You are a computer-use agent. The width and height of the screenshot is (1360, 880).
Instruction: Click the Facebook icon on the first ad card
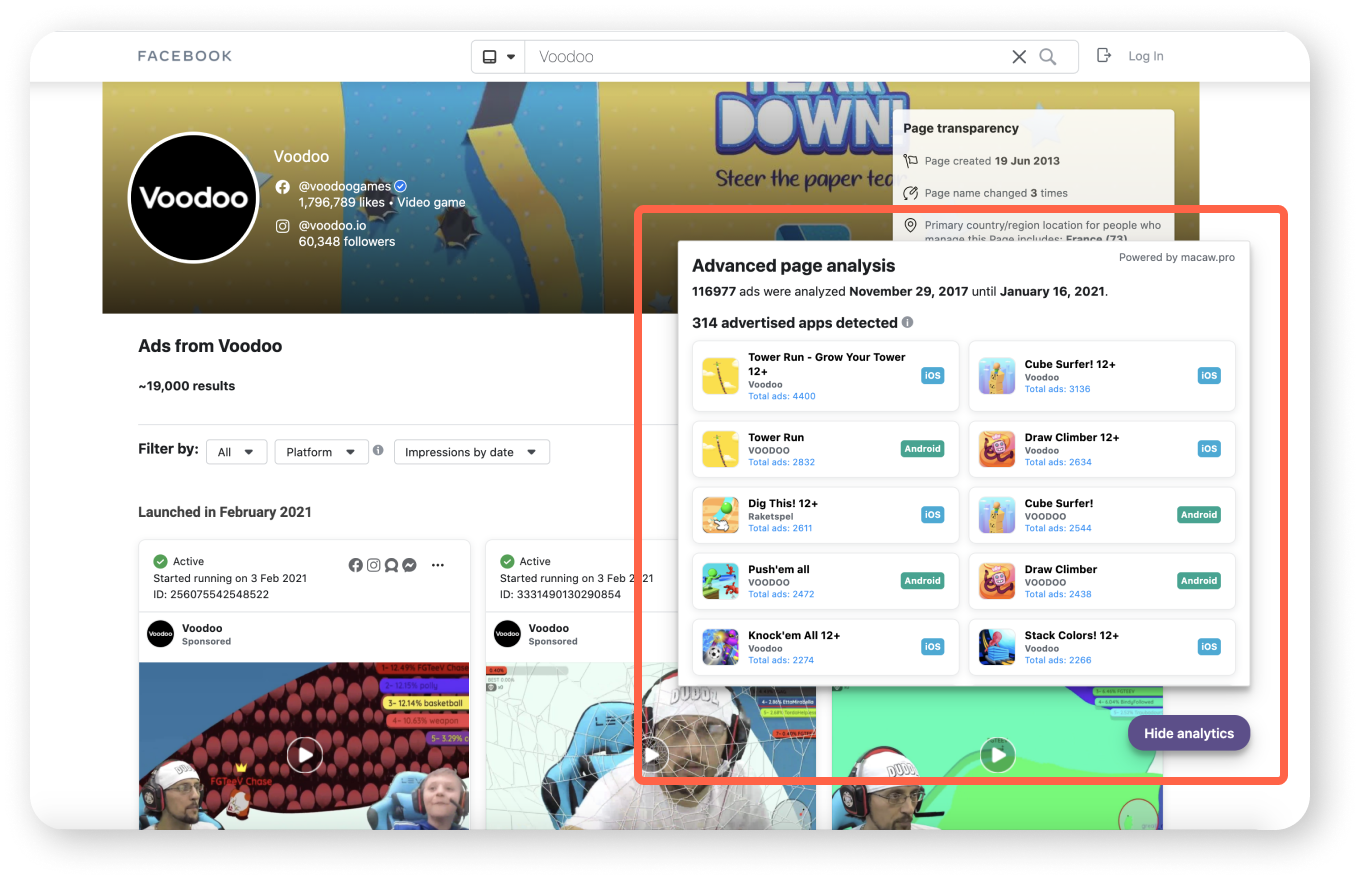pos(355,565)
